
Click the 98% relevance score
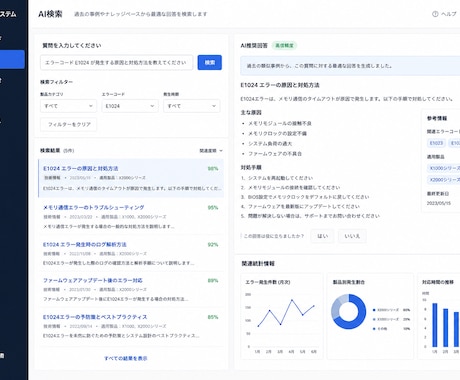tap(213, 168)
